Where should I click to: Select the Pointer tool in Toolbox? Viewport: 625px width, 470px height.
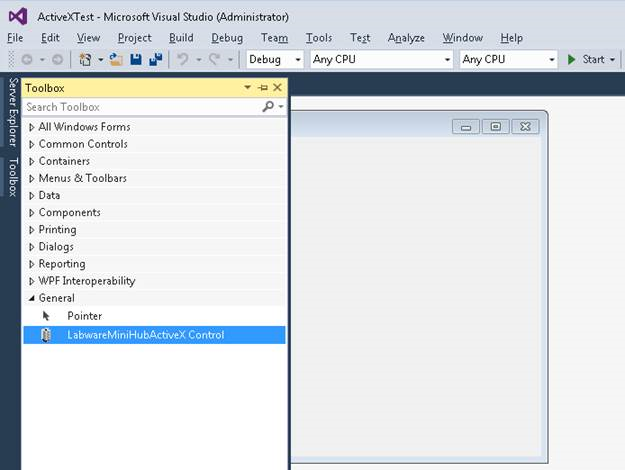[84, 316]
